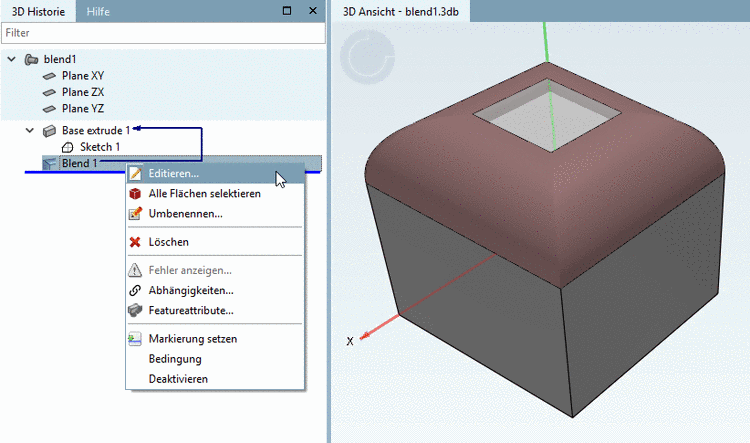Select Plane XY in the history tree
Image resolution: width=750 pixels, height=443 pixels.
83,76
